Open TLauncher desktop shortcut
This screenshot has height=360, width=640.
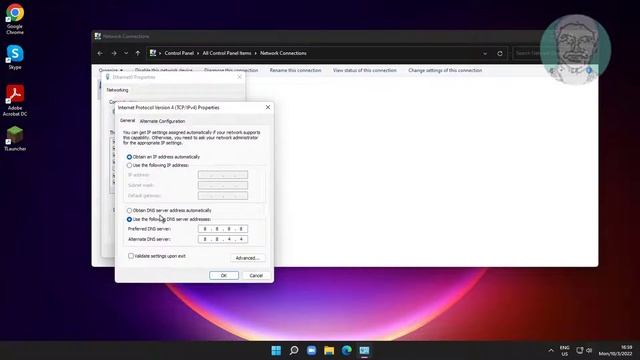[15, 138]
